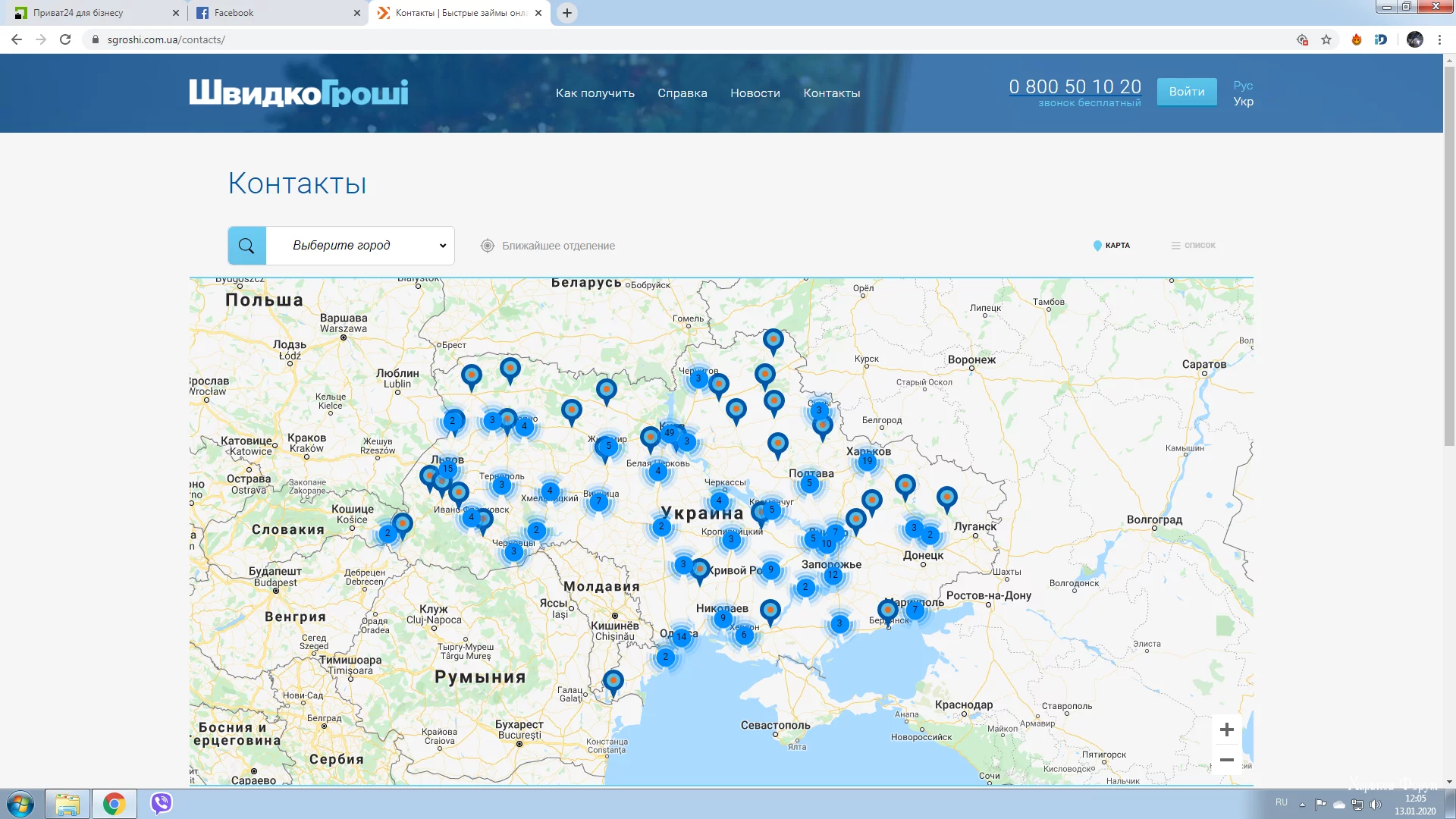Click the ШвидкоГроші logo
Viewport: 1456px width, 819px height.
298,93
